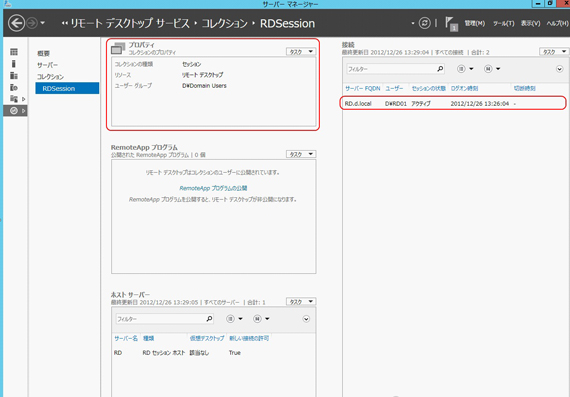
Task: Open the 接続 section タスク dropdown
Action: coord(554,52)
